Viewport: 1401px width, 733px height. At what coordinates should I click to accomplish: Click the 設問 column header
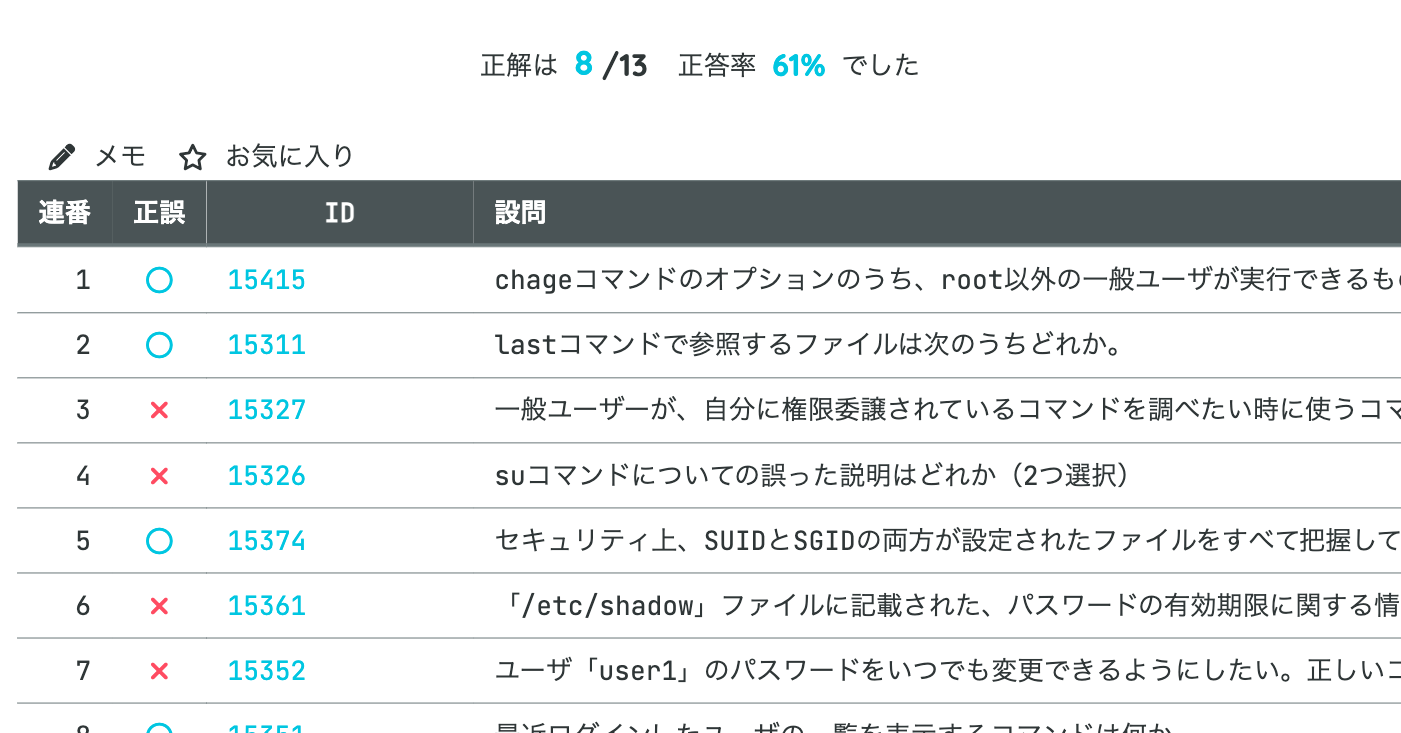click(x=520, y=213)
